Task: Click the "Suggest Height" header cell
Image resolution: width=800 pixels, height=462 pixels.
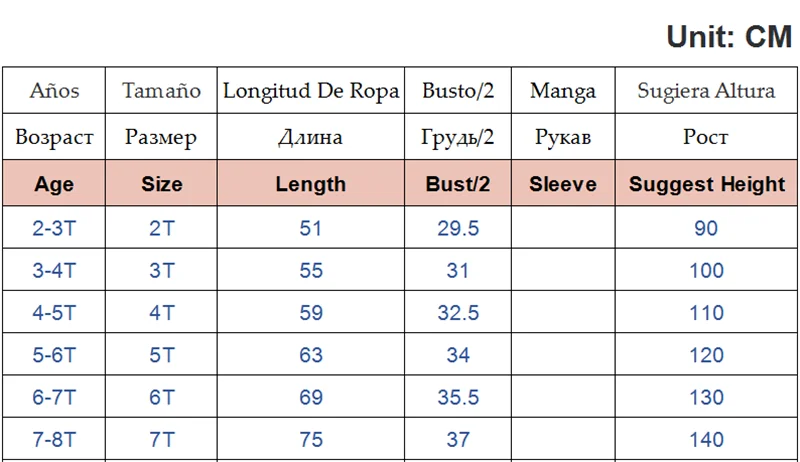Action: point(706,184)
